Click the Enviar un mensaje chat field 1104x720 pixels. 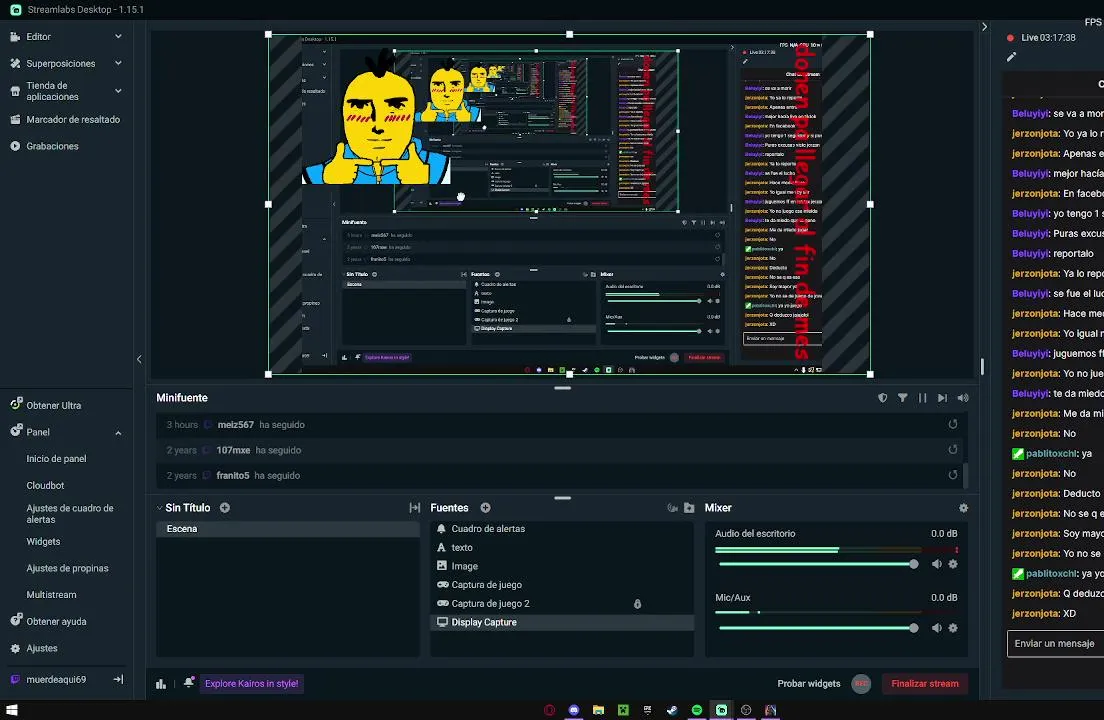[x=1055, y=644]
